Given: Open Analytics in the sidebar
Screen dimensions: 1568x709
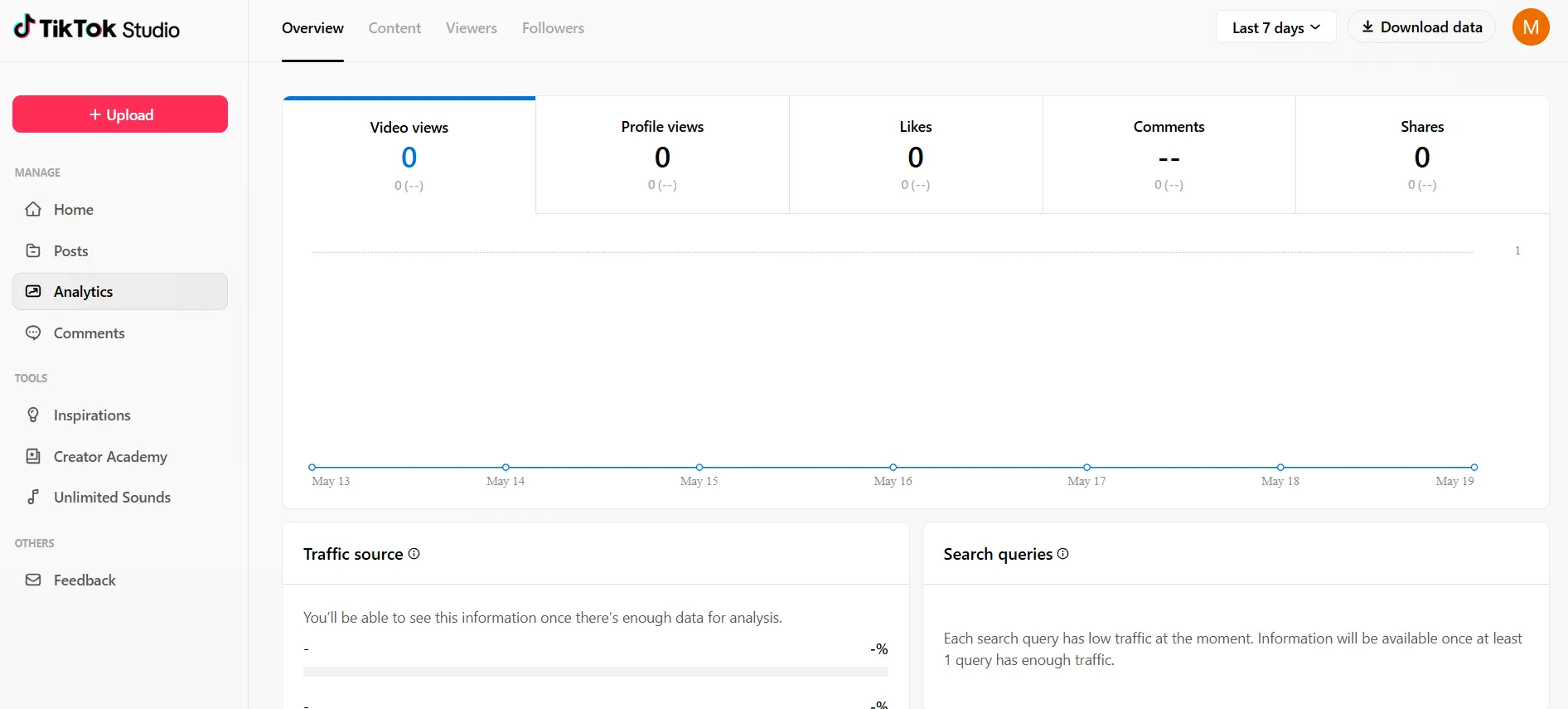Looking at the screenshot, I should pos(120,291).
